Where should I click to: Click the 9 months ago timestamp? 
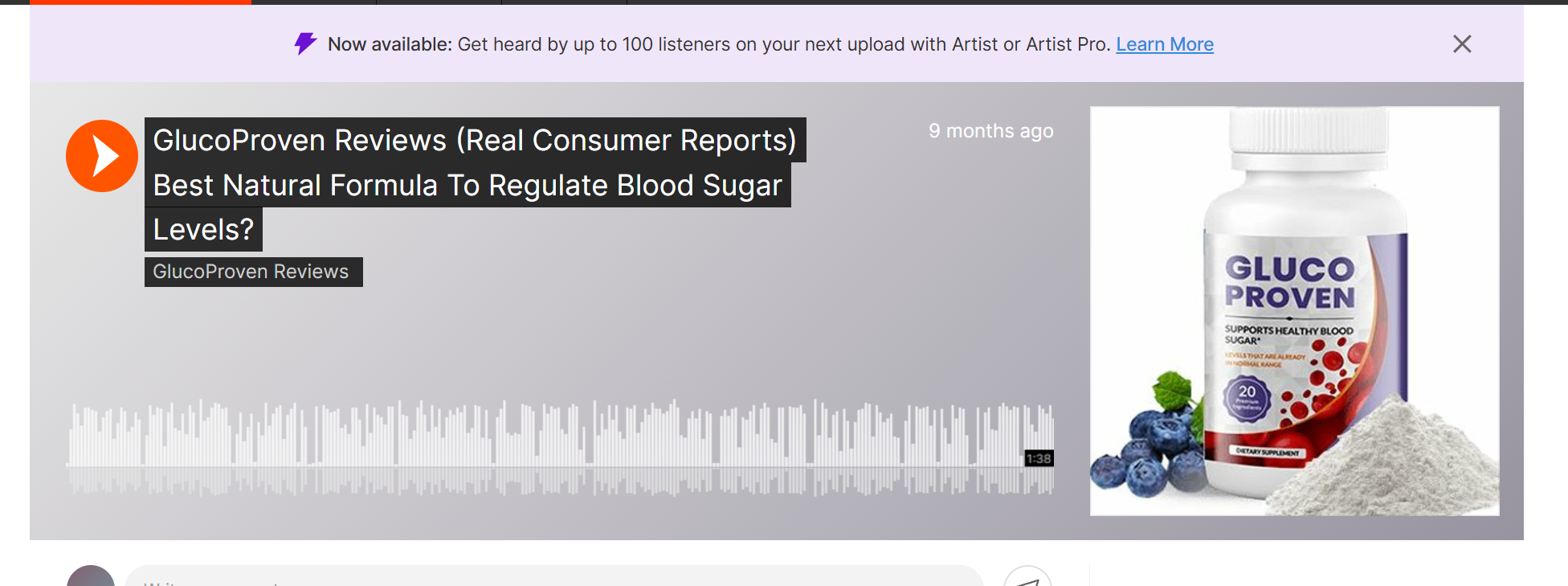point(991,130)
